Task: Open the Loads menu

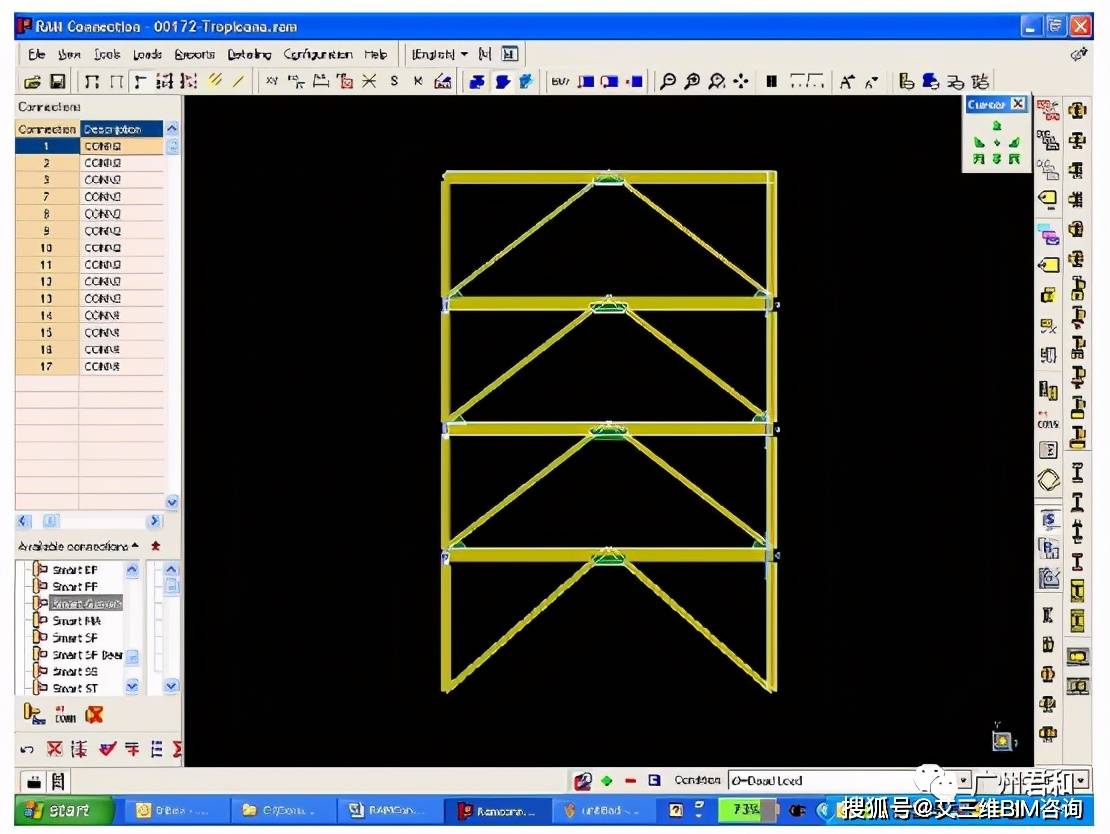Action: [147, 54]
